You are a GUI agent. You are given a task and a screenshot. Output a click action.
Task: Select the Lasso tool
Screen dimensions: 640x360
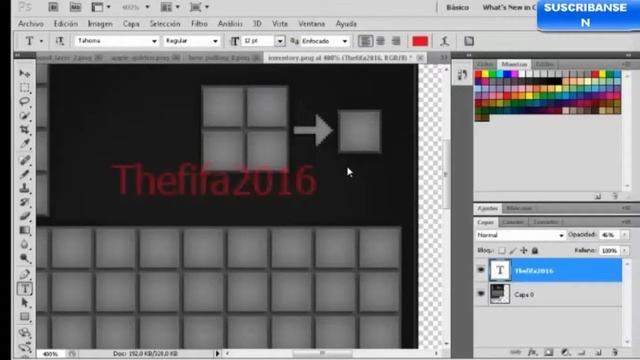point(25,101)
